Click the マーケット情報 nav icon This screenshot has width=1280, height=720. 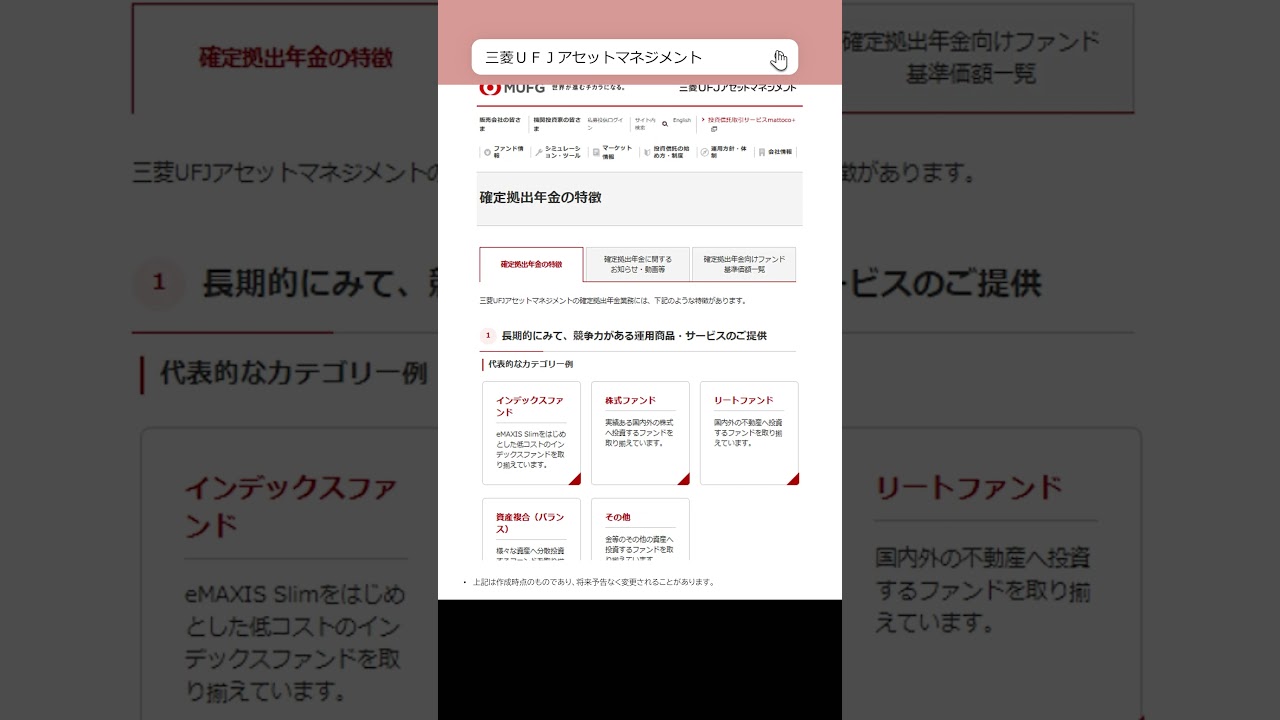pyautogui.click(x=596, y=152)
